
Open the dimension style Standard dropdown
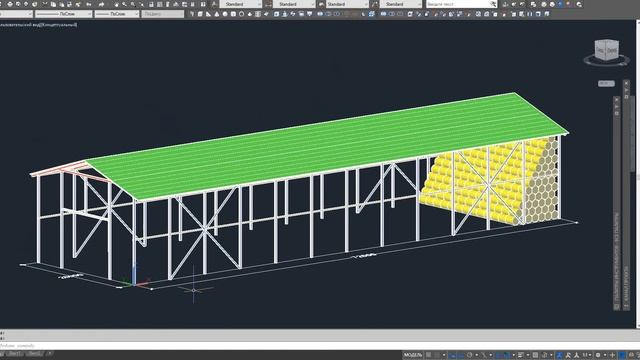(294, 4)
